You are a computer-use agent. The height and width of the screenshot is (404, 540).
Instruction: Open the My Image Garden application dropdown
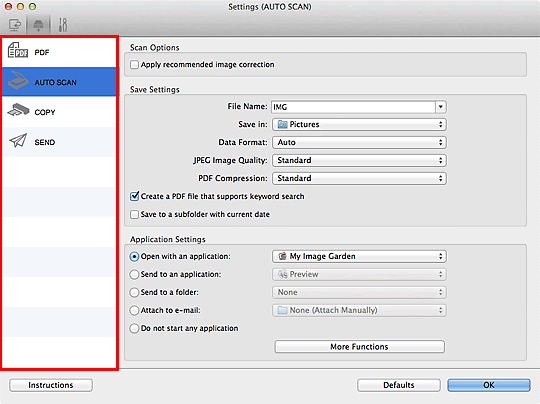pyautogui.click(x=359, y=256)
